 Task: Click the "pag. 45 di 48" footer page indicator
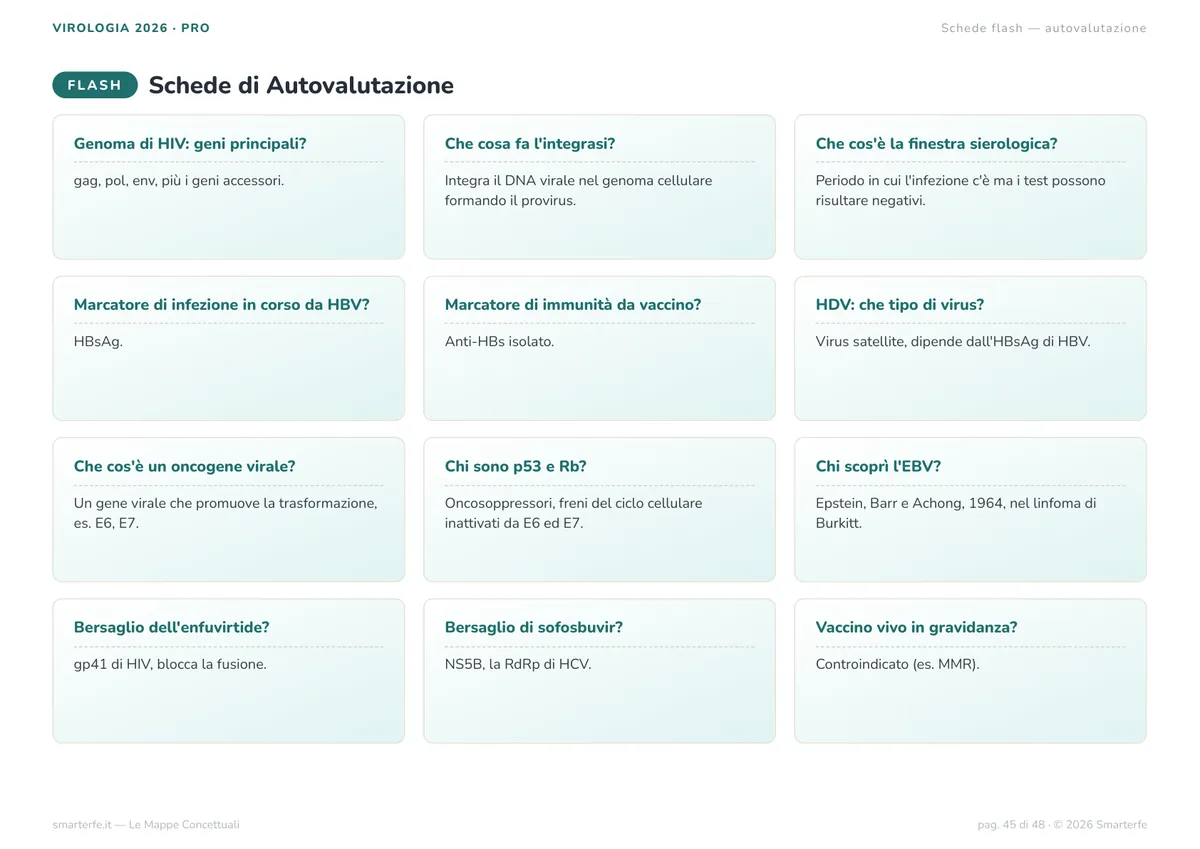(x=1011, y=825)
